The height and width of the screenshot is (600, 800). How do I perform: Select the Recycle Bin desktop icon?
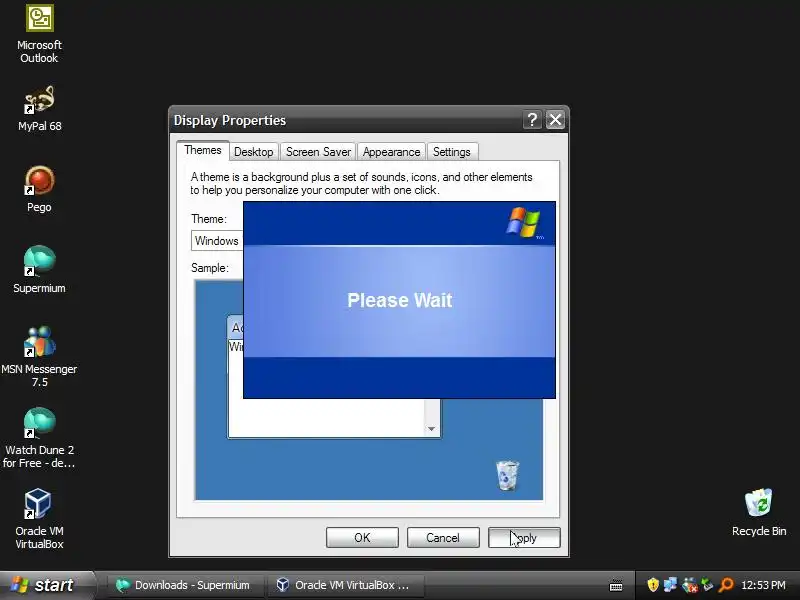(759, 512)
